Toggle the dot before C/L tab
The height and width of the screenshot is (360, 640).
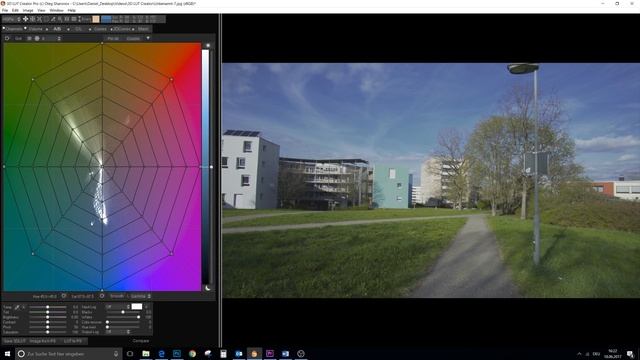click(68, 29)
